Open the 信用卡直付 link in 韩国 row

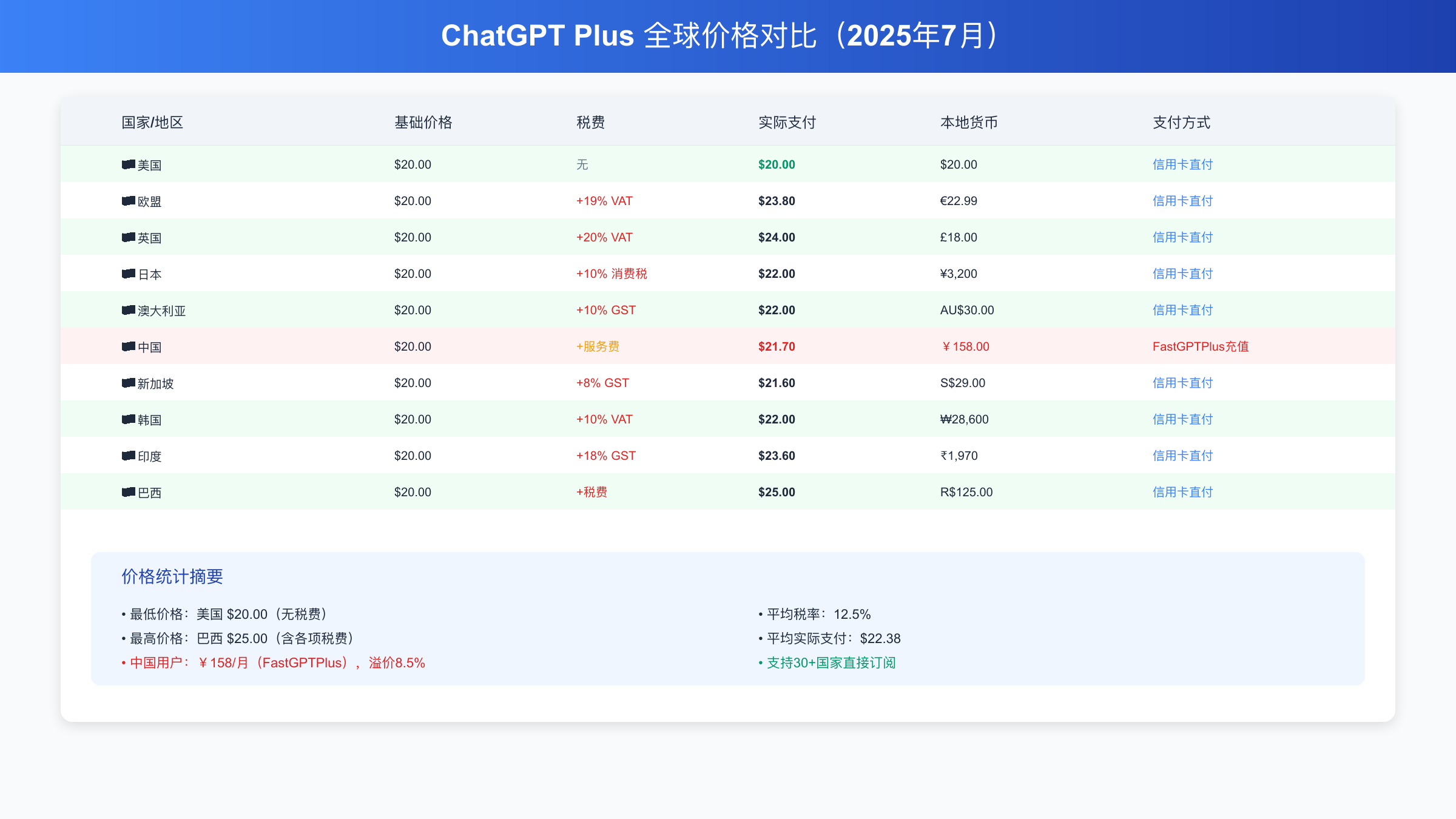pos(1182,419)
